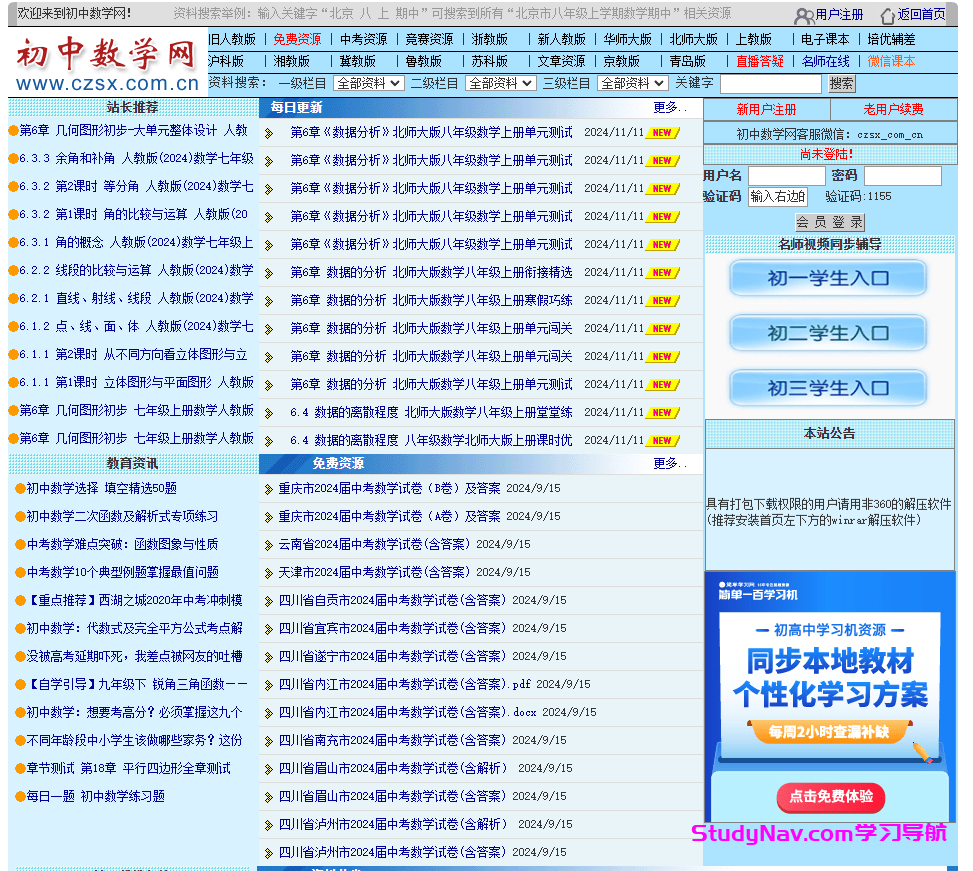Screen dimensions: 973x871
Task: Click the bullet icon before 6.3.1 角的概念
Action: [12, 243]
